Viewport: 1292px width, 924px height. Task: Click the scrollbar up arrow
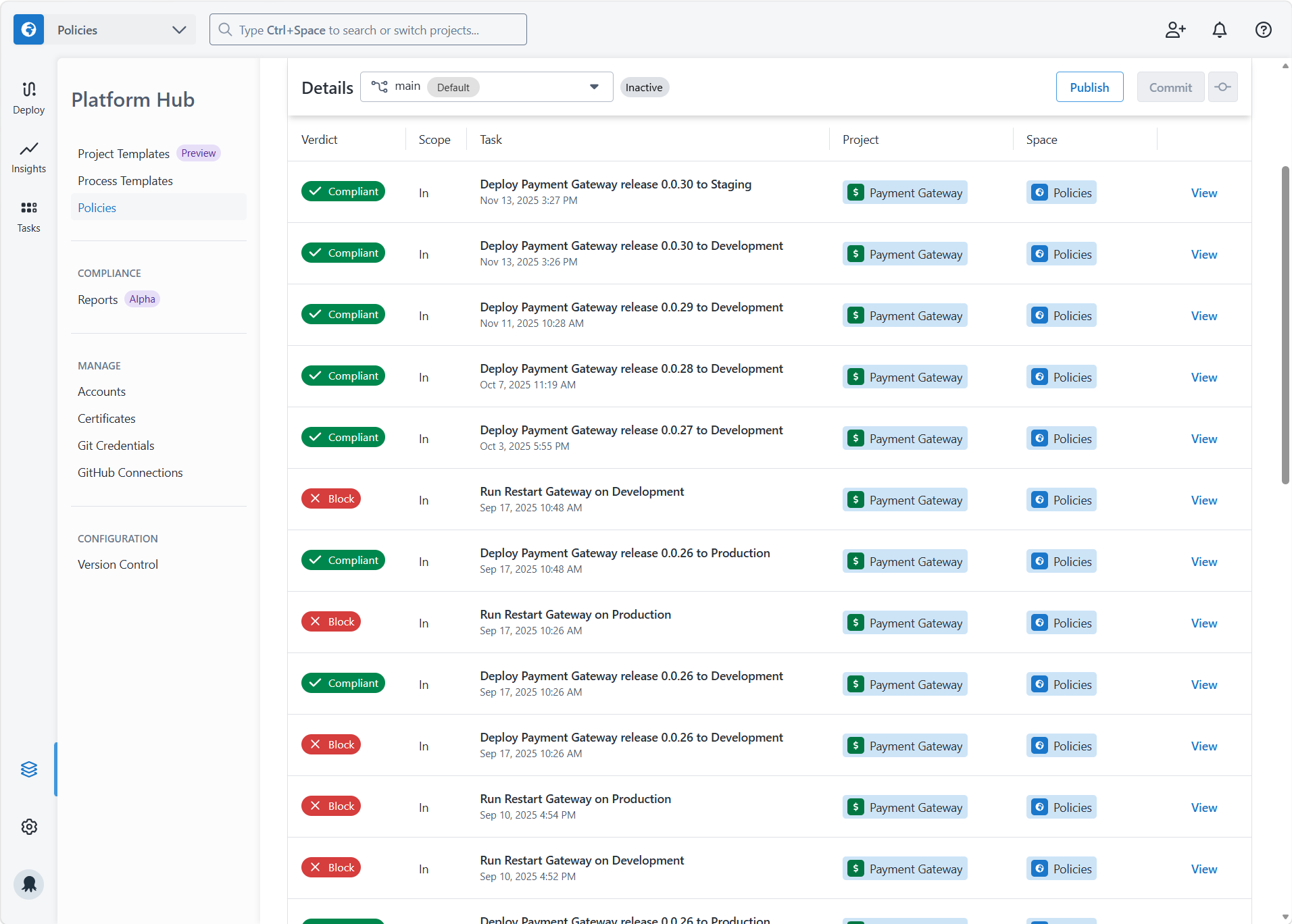[x=1285, y=66]
